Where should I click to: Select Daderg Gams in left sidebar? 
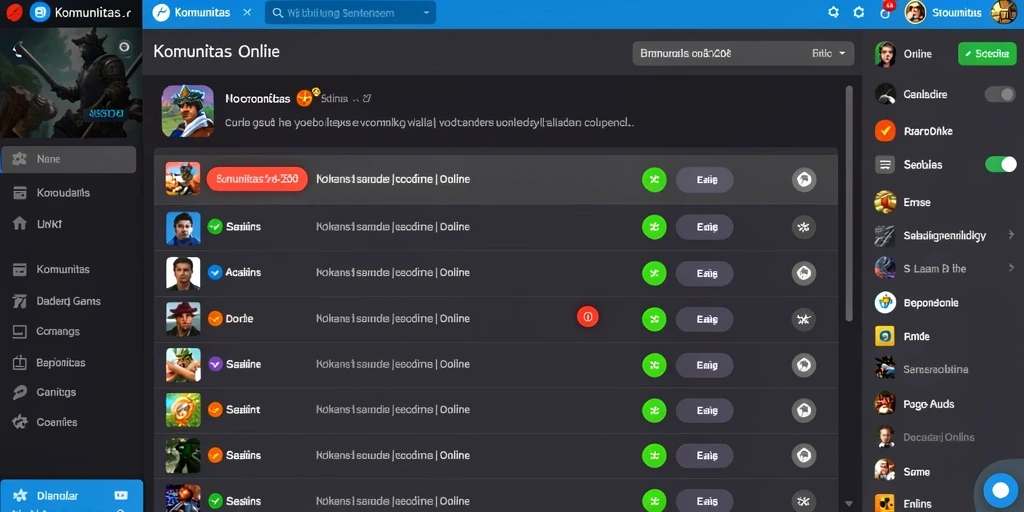pyautogui.click(x=68, y=301)
